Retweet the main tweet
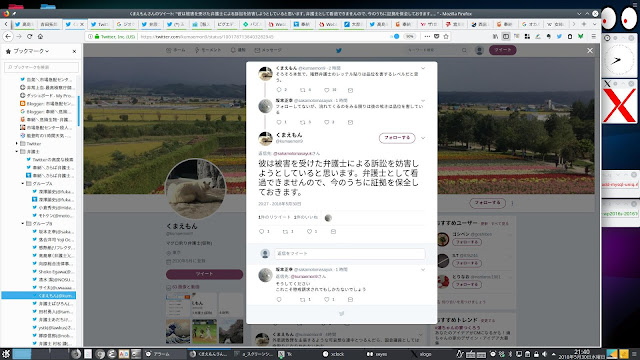 (x=285, y=231)
